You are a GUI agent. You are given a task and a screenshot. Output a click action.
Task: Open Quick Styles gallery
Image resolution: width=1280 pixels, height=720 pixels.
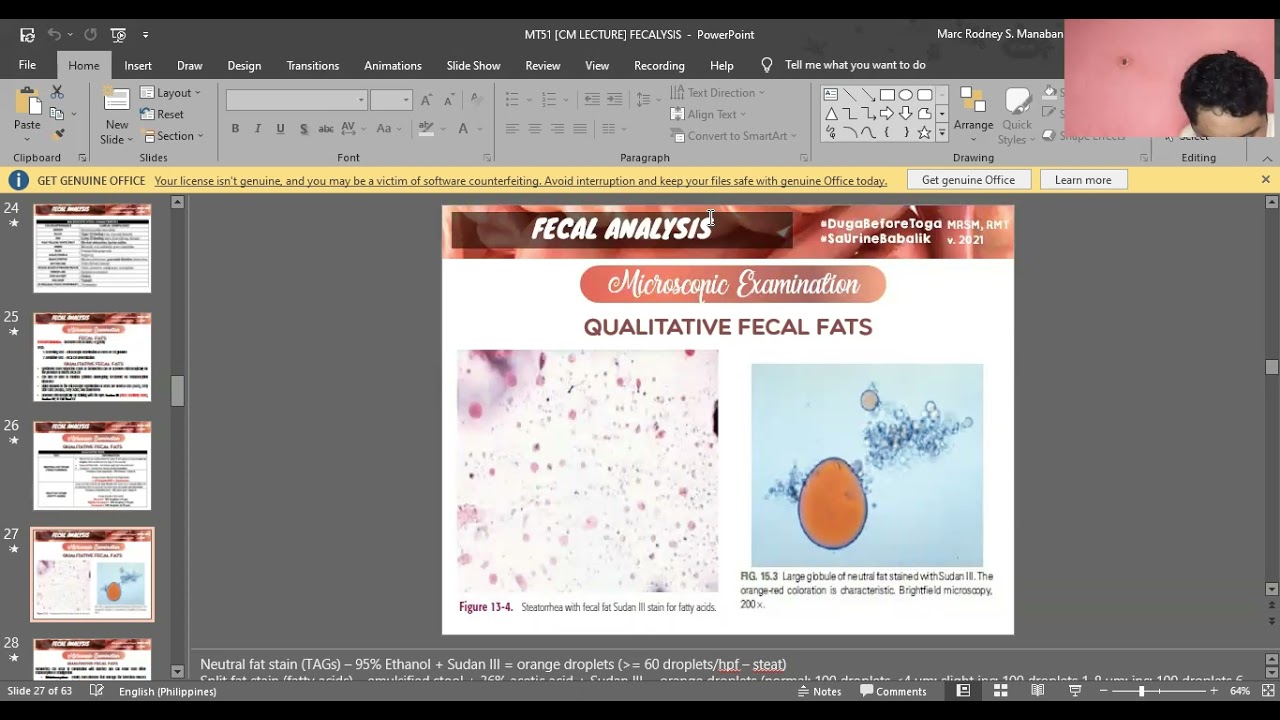(1017, 117)
